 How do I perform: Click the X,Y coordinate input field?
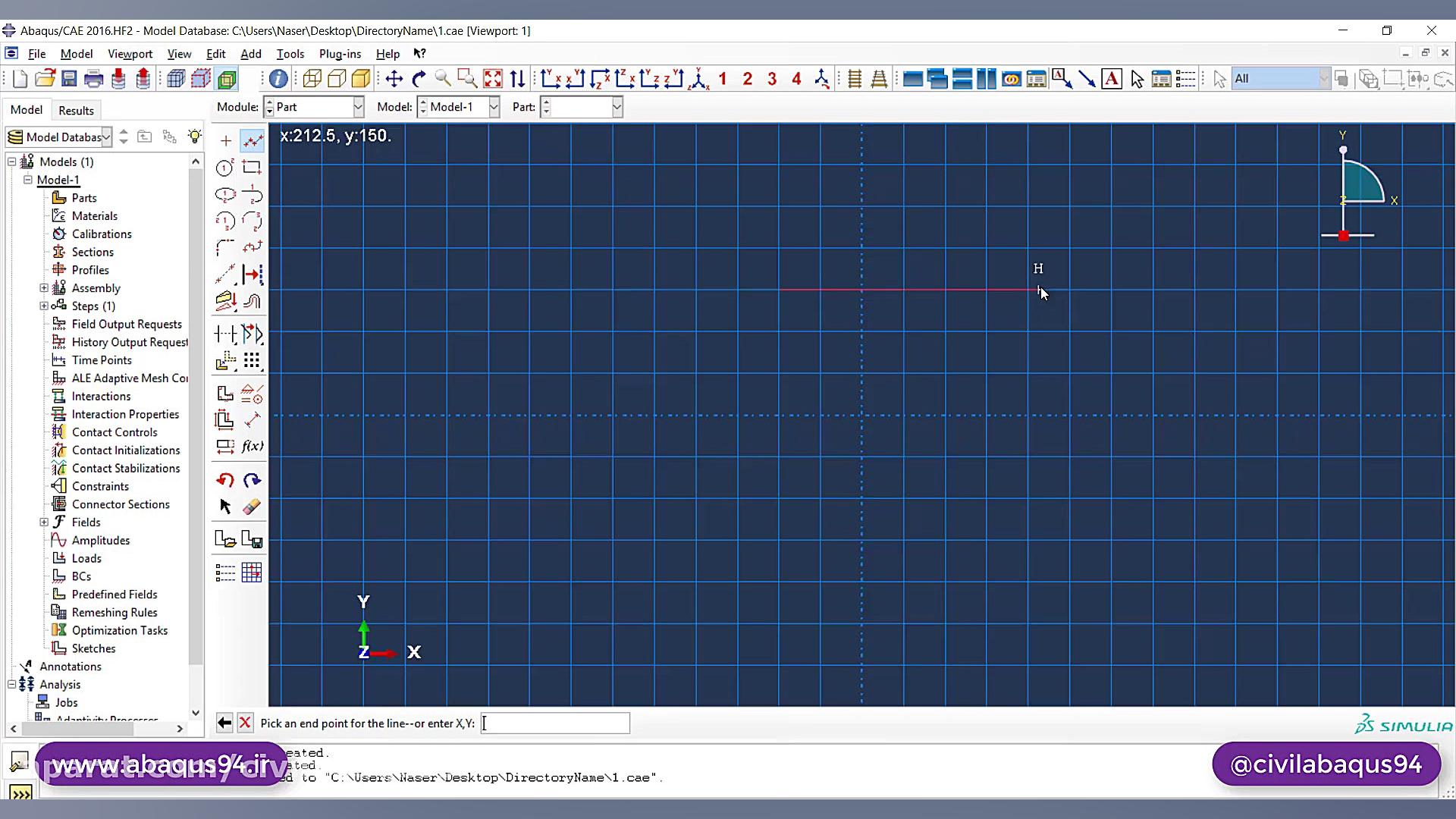(555, 723)
